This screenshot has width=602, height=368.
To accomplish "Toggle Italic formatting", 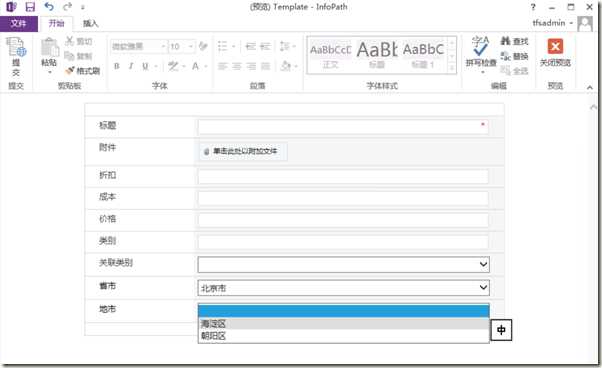I will [x=131, y=66].
